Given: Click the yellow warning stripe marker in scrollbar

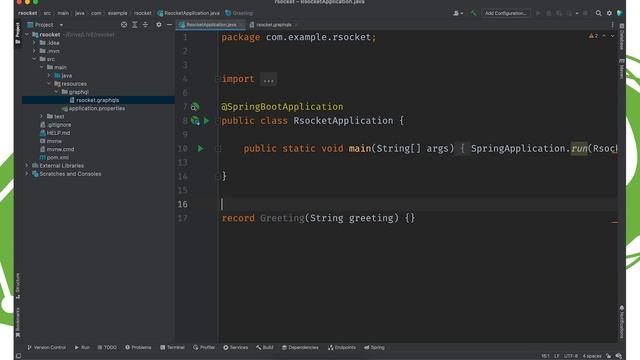Looking at the screenshot, I should (x=615, y=222).
